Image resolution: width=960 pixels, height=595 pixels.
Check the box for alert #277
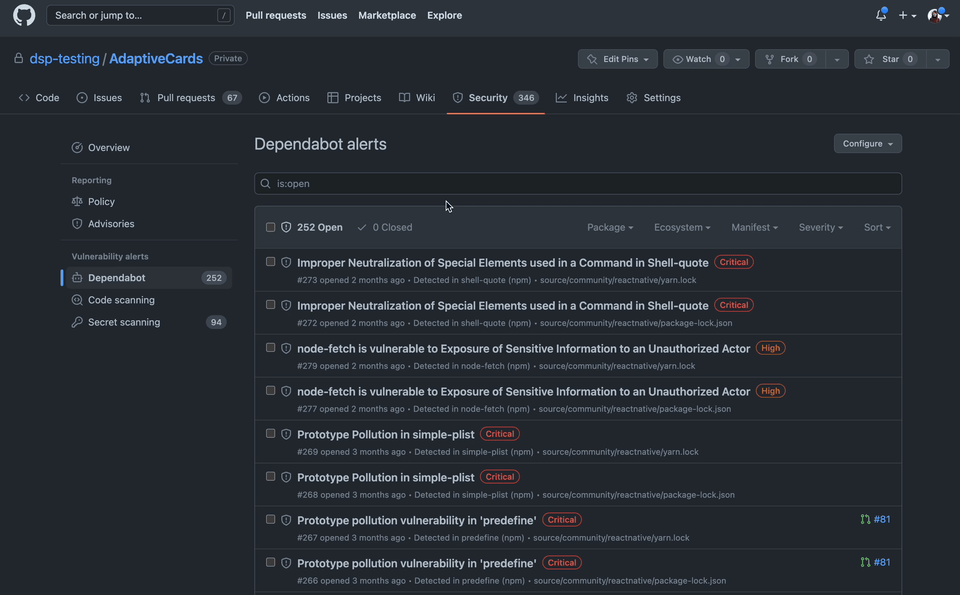tap(270, 390)
